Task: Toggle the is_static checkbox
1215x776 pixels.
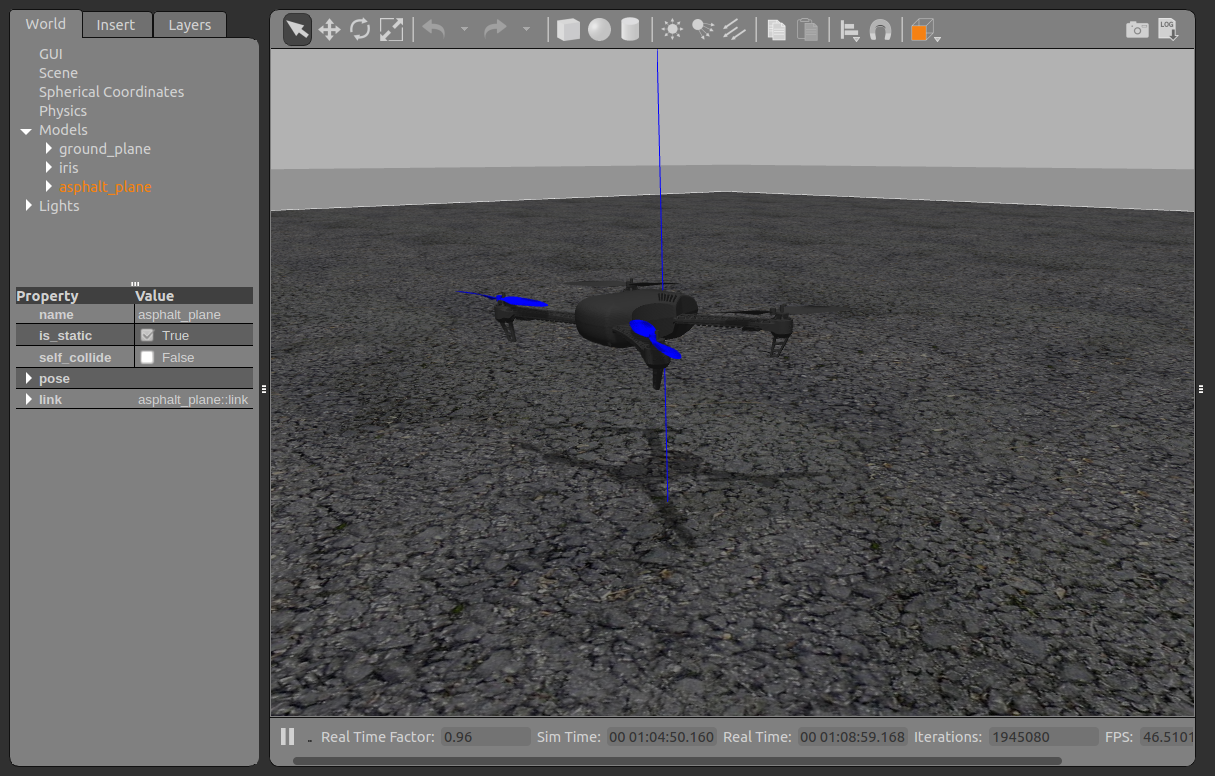Action: (148, 336)
